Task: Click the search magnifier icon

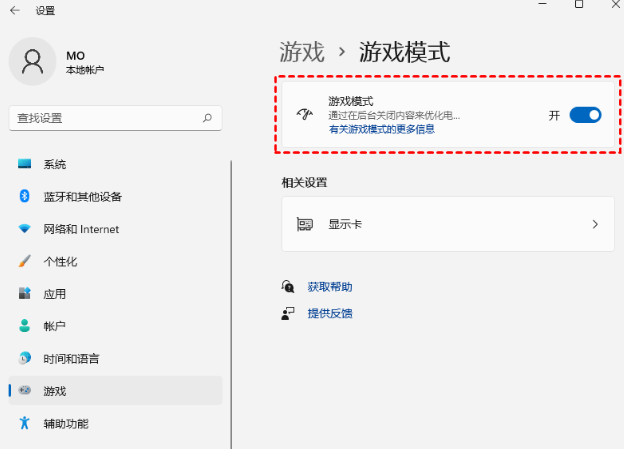Action: click(x=207, y=118)
